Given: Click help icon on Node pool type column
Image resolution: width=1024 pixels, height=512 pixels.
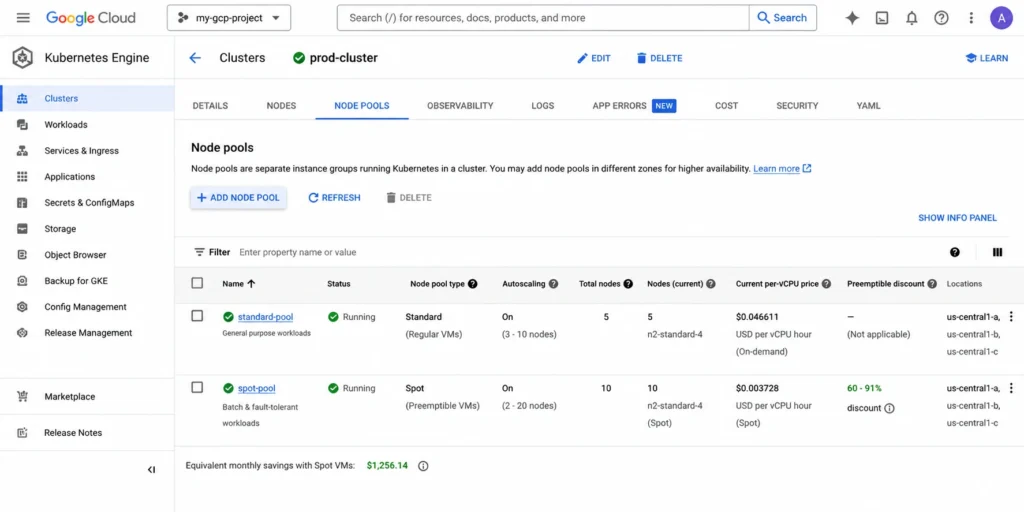Looking at the screenshot, I should [x=473, y=284].
